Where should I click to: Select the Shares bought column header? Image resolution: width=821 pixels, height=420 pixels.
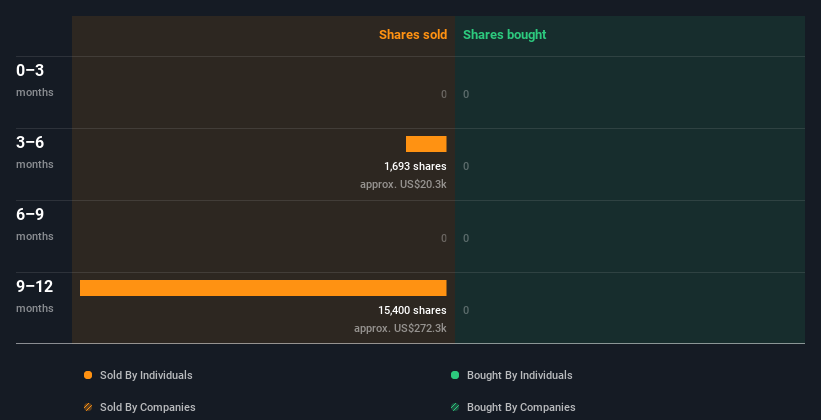point(505,35)
